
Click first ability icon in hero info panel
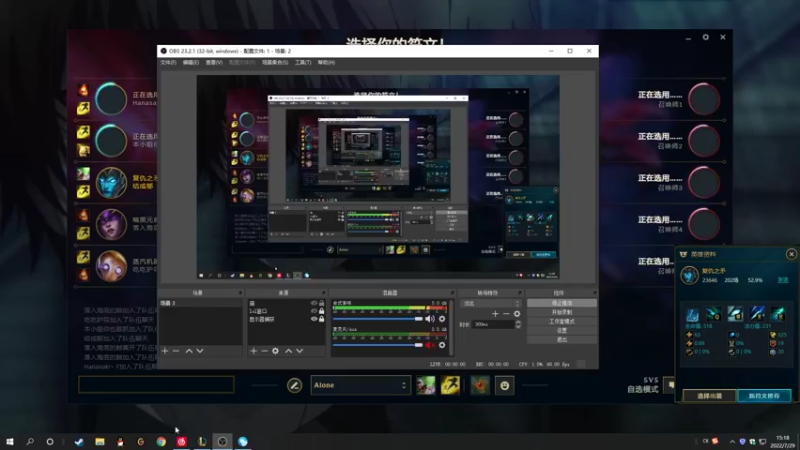(x=692, y=314)
